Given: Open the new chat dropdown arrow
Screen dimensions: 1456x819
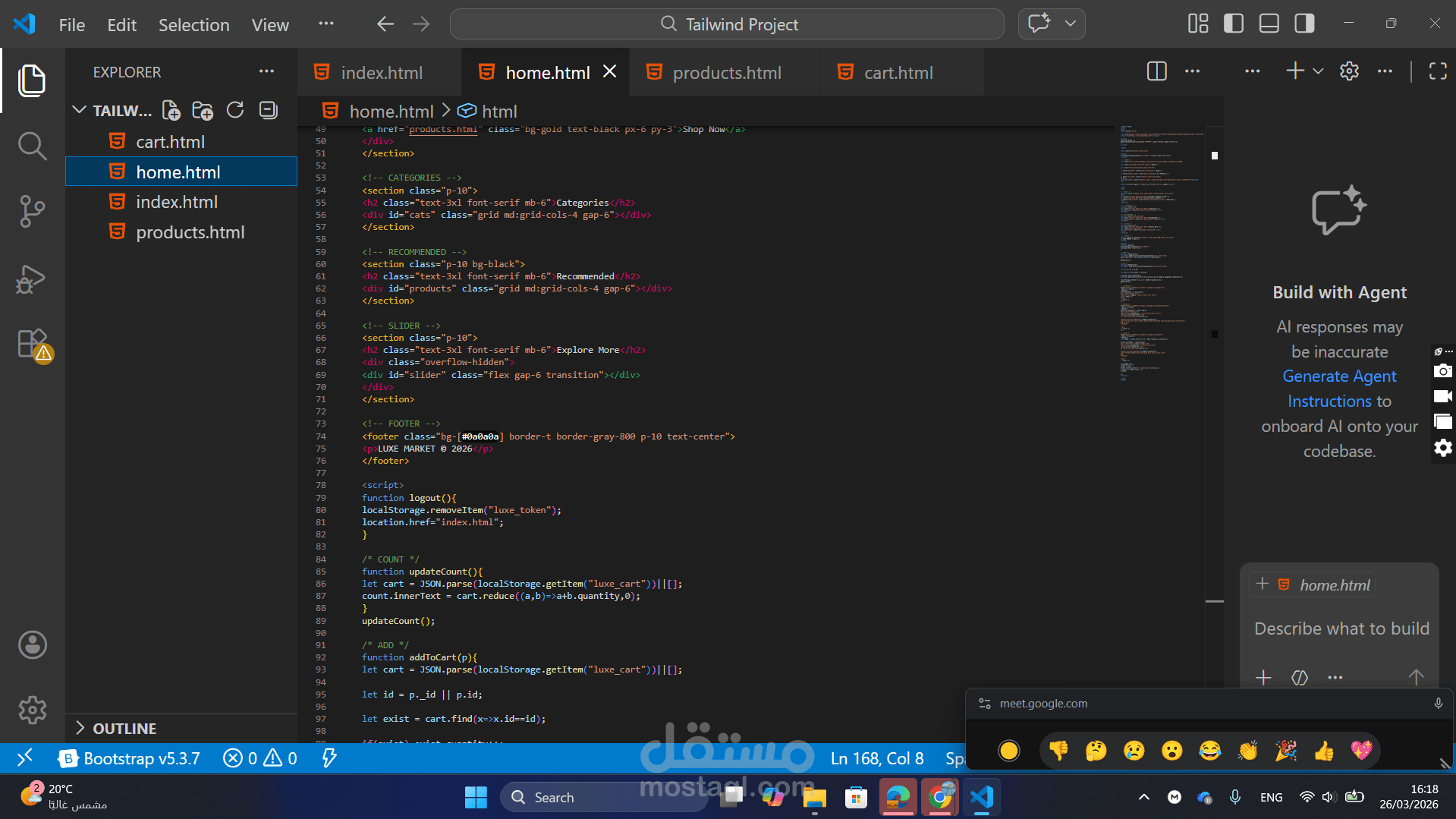Looking at the screenshot, I should [x=1318, y=71].
